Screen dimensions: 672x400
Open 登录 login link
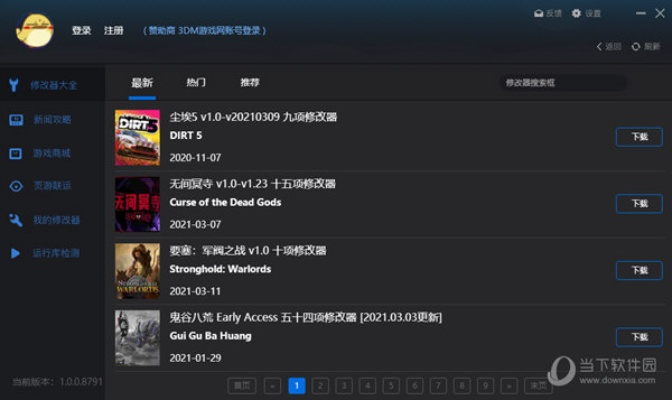(81, 30)
